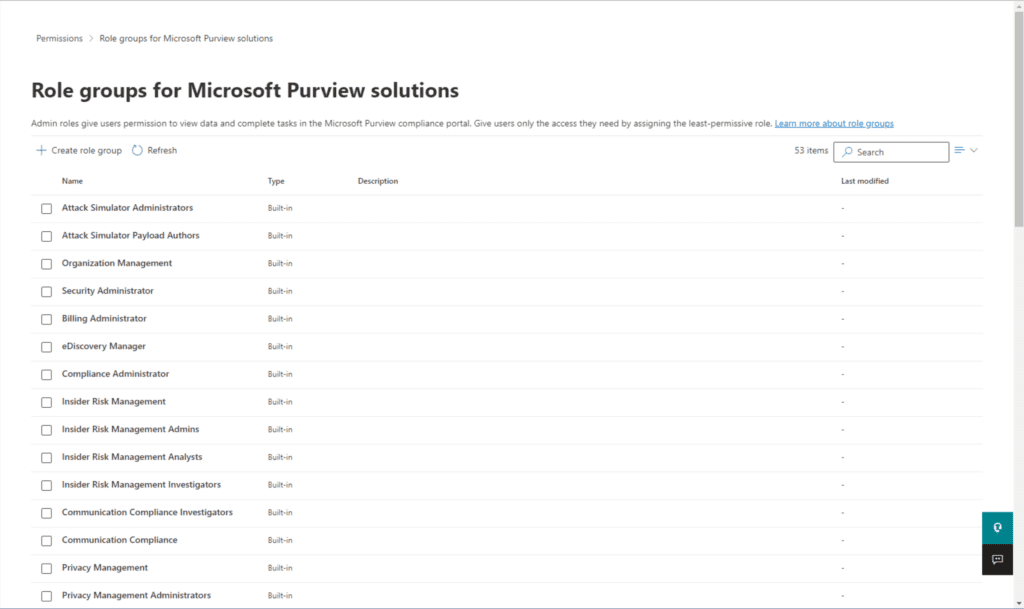Screen dimensions: 1024x609
Task: Open the Organization Management role group
Action: [117, 263]
